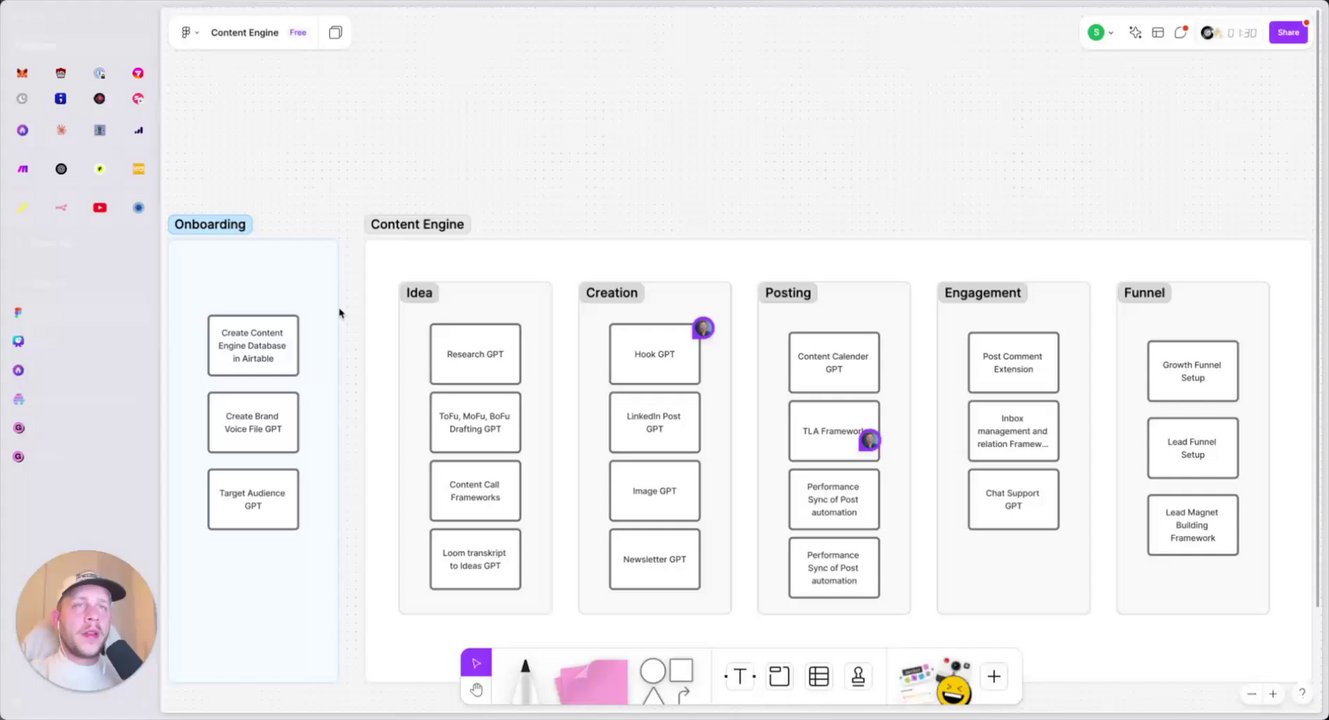Click collaborator avatar on TLA Framework card

pyautogui.click(x=869, y=440)
